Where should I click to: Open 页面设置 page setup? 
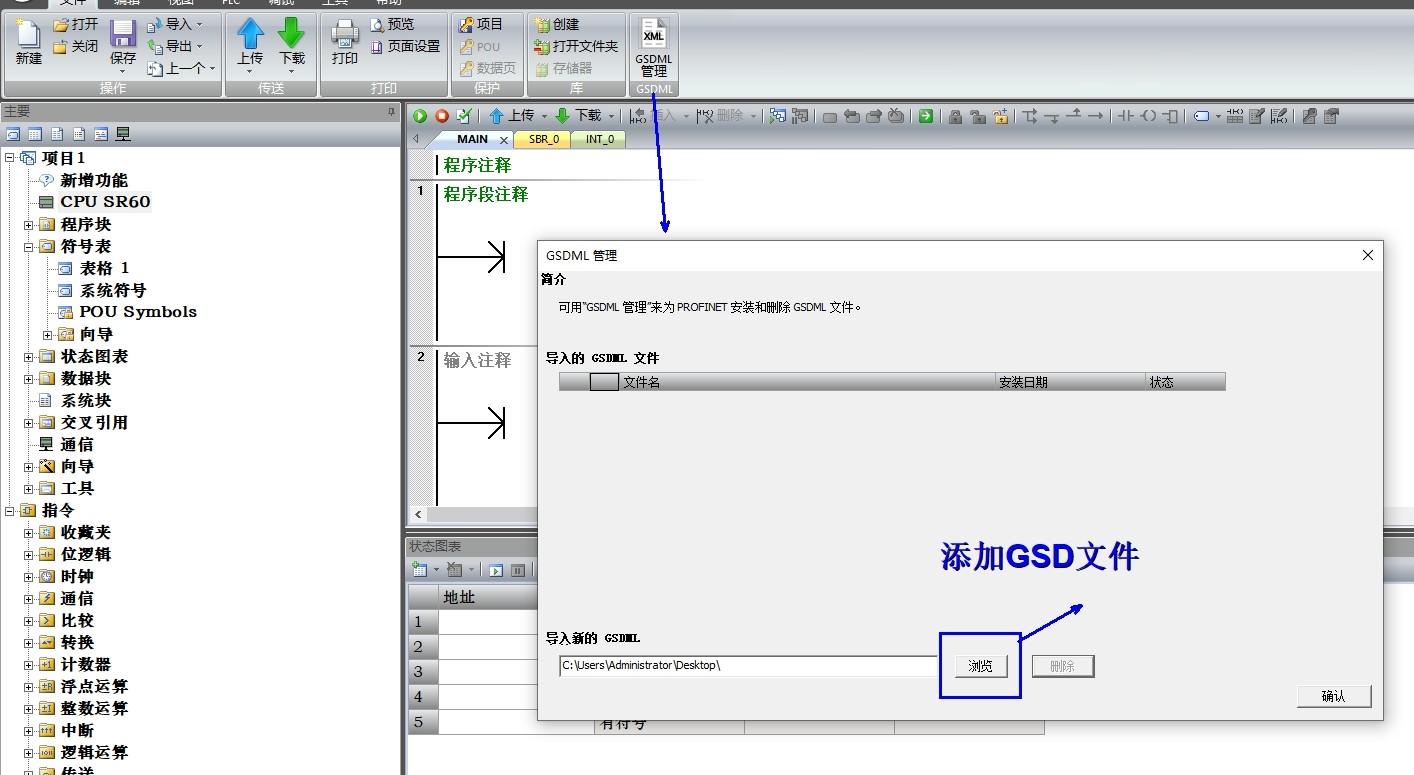pyautogui.click(x=405, y=46)
